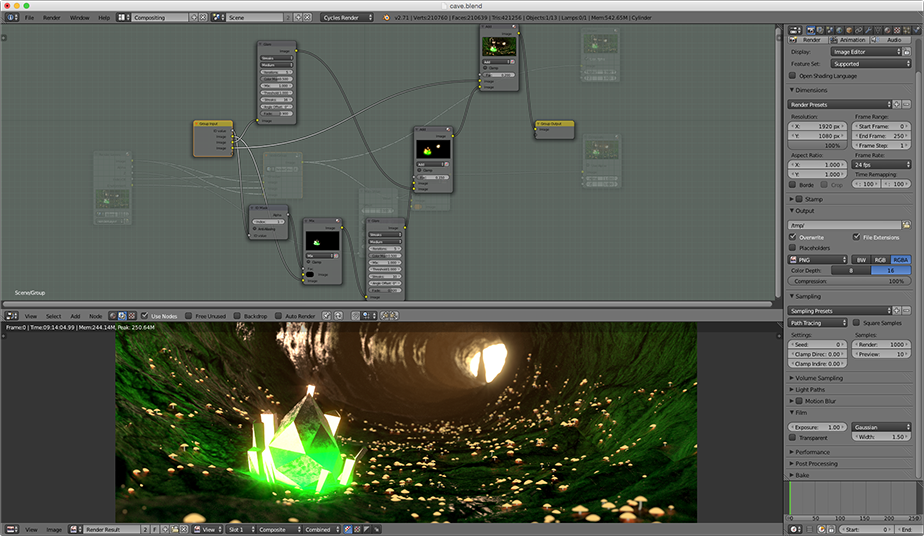
Task: Open the 24 fps frame rate dropdown
Action: click(x=881, y=164)
